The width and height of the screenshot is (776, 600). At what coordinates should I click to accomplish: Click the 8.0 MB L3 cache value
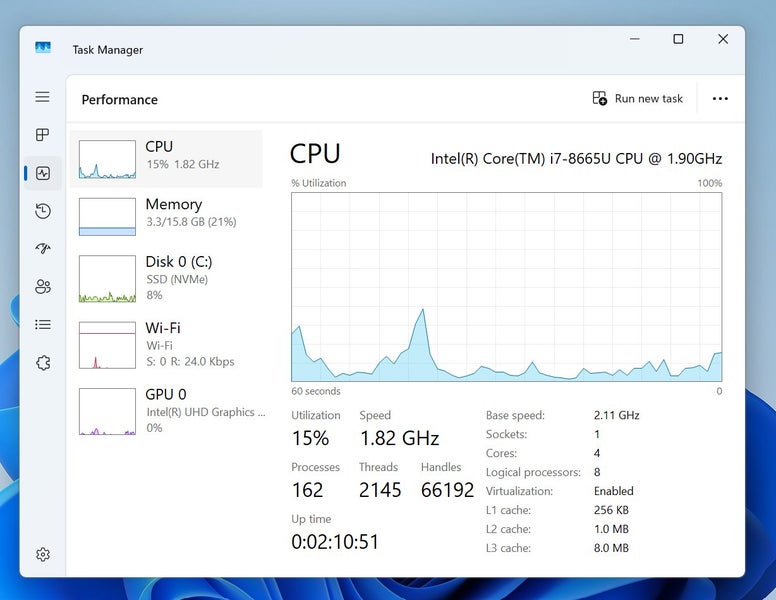point(611,548)
